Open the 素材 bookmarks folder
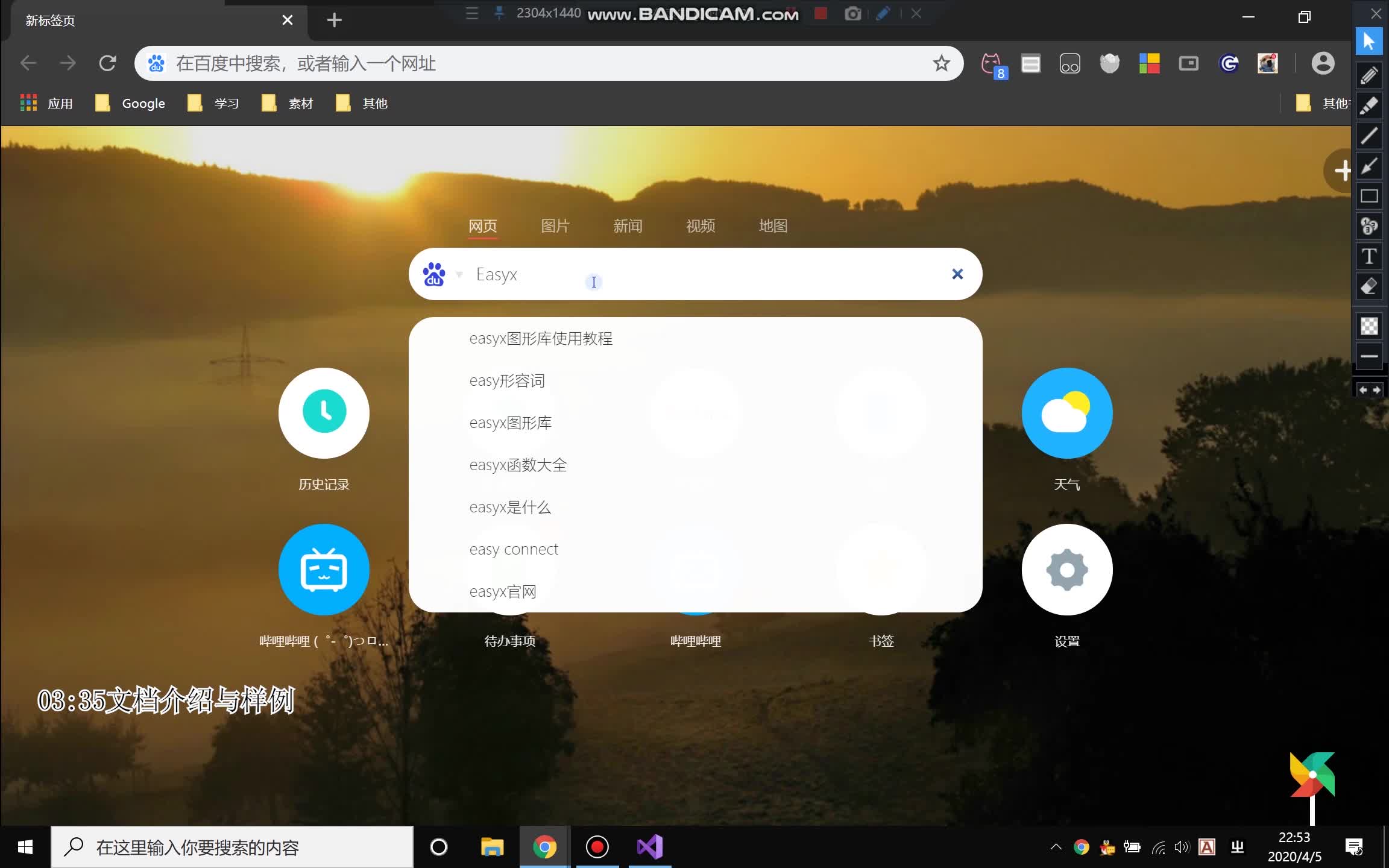The image size is (1389, 868). (288, 104)
